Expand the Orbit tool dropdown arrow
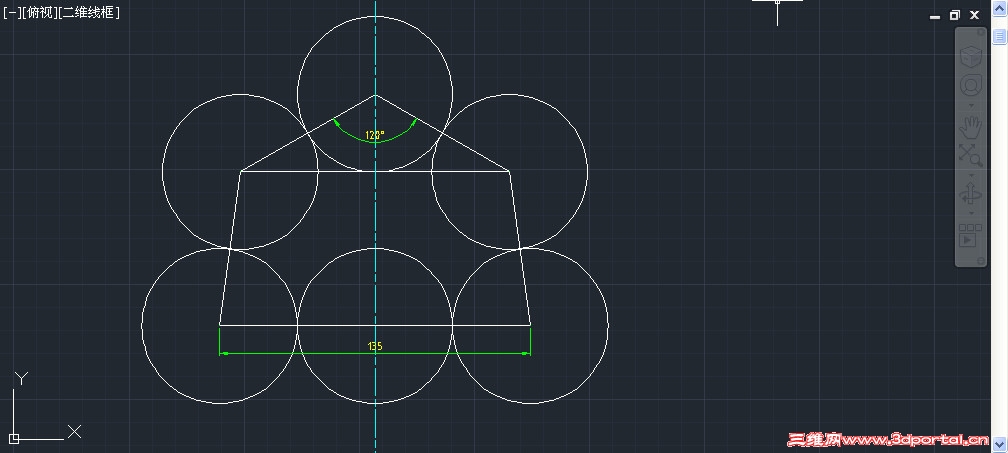1008x453 pixels. 971,213
